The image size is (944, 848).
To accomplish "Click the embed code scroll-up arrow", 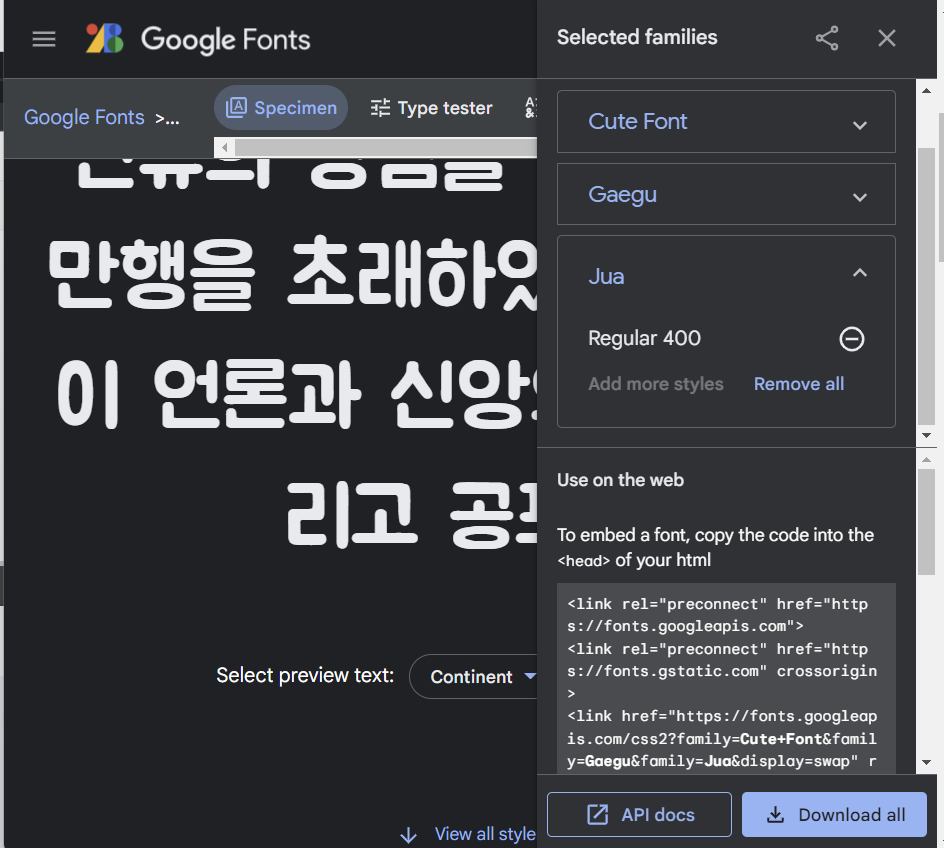I will [926, 459].
